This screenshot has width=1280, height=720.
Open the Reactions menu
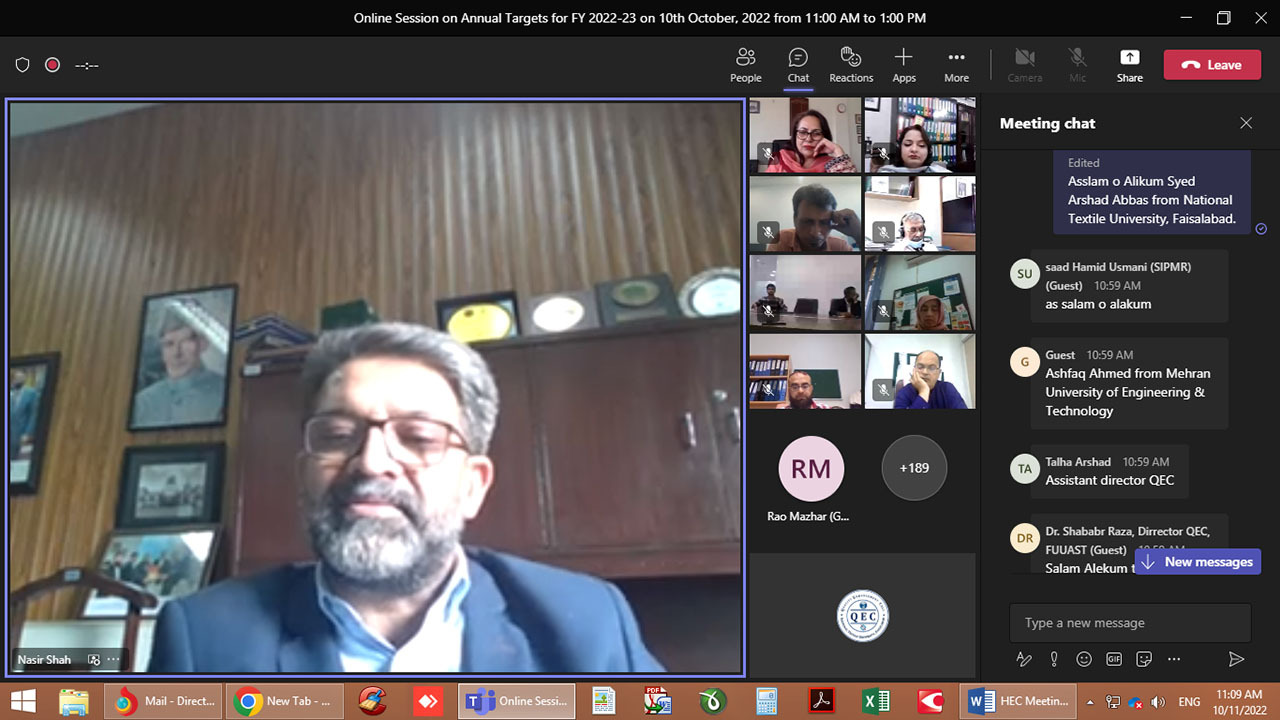[851, 65]
